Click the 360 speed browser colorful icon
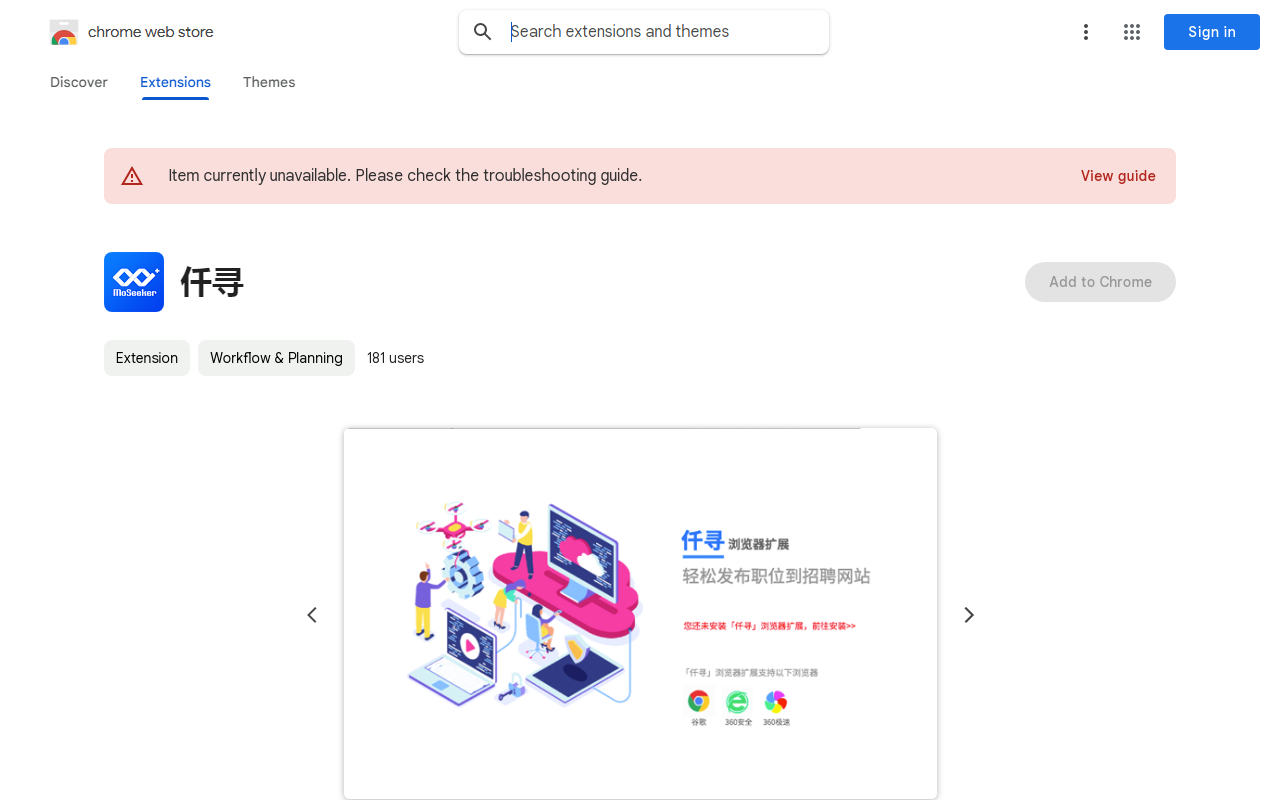Viewport: 1280px width, 800px height. pyautogui.click(x=776, y=702)
